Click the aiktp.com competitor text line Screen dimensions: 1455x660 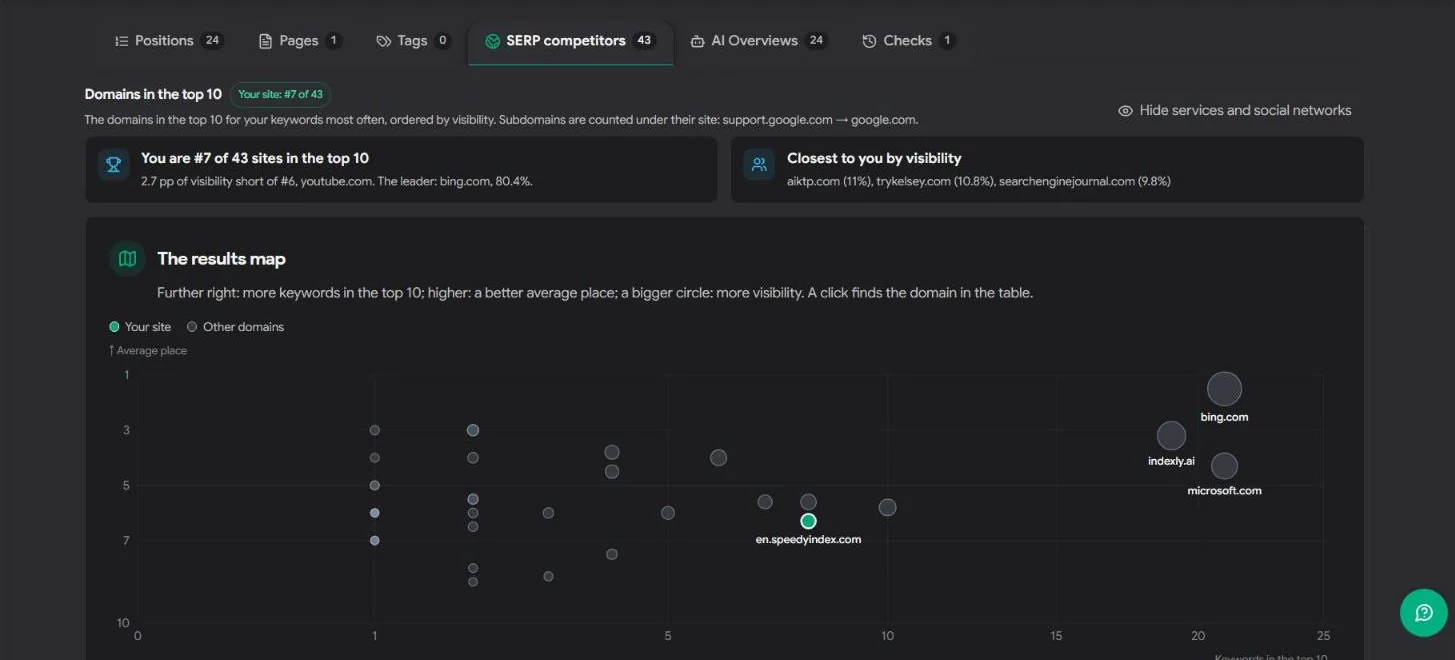(x=979, y=182)
